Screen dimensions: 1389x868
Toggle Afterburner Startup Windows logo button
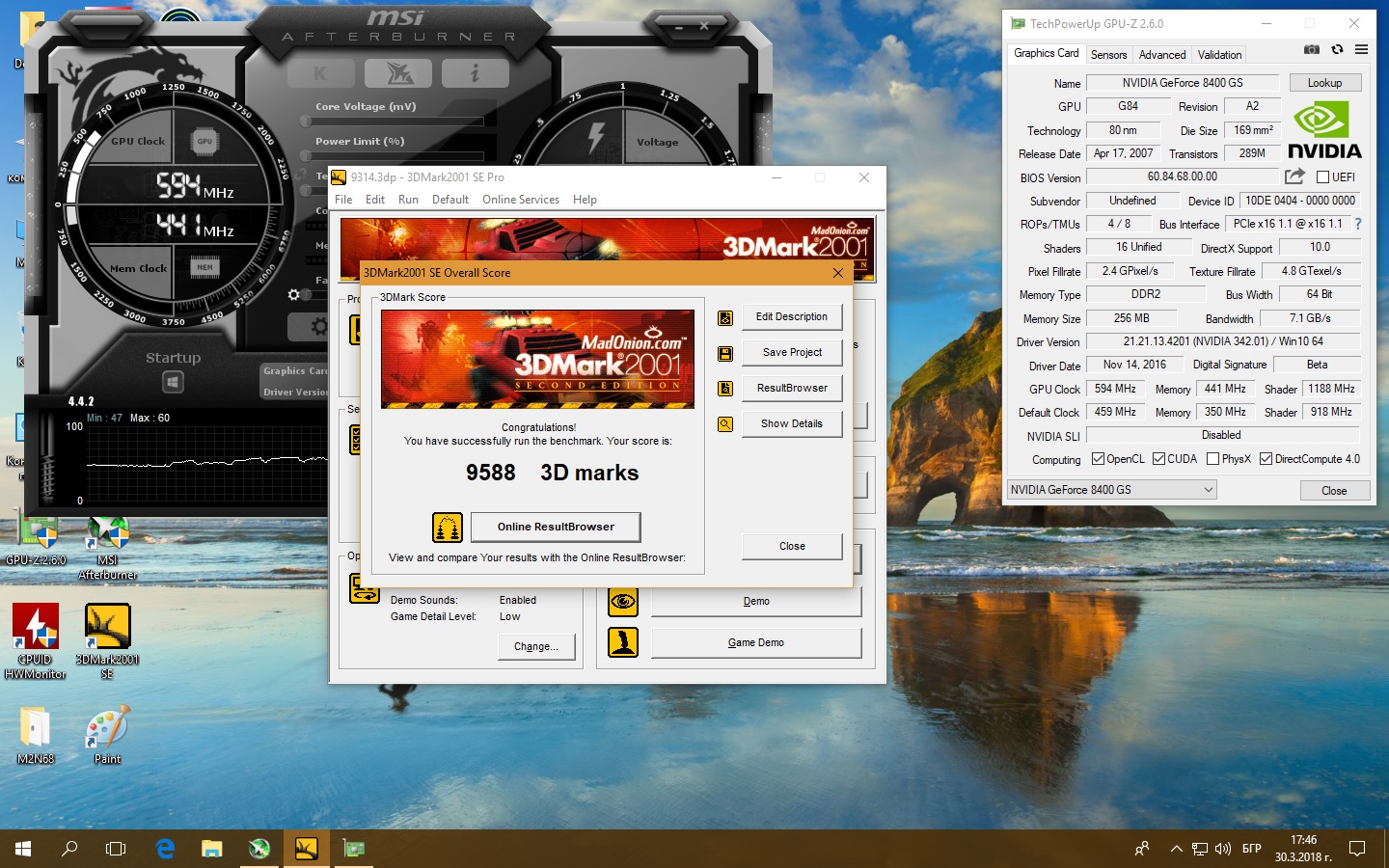click(x=173, y=383)
